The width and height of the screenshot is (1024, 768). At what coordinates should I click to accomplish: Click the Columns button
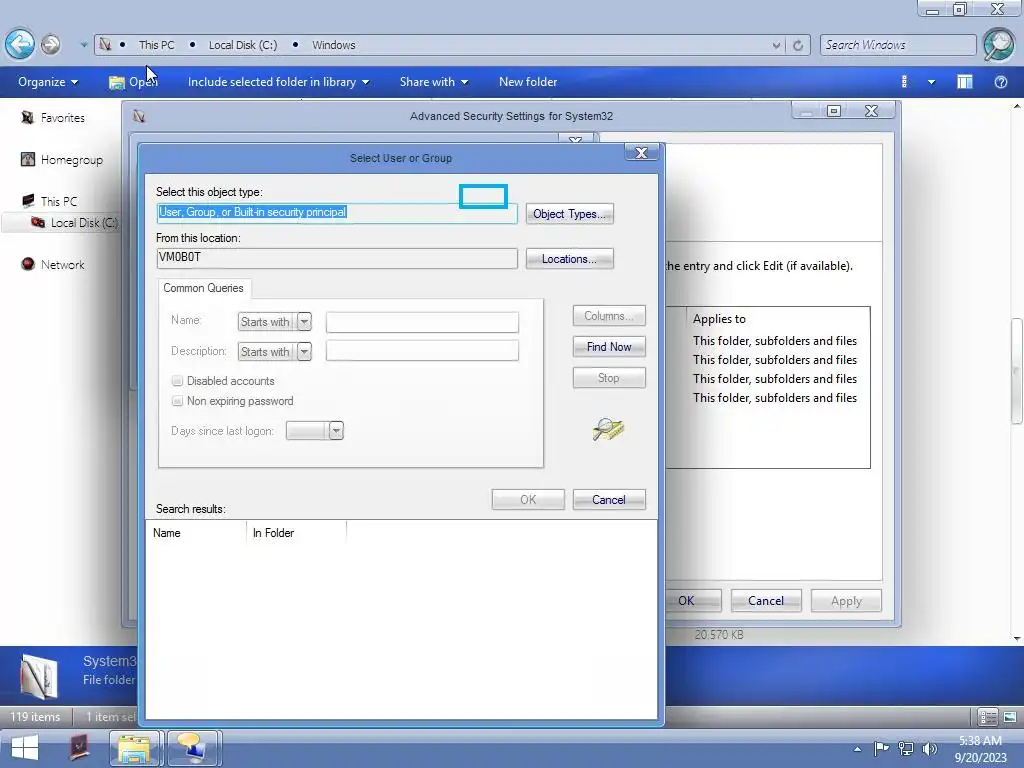(x=609, y=316)
